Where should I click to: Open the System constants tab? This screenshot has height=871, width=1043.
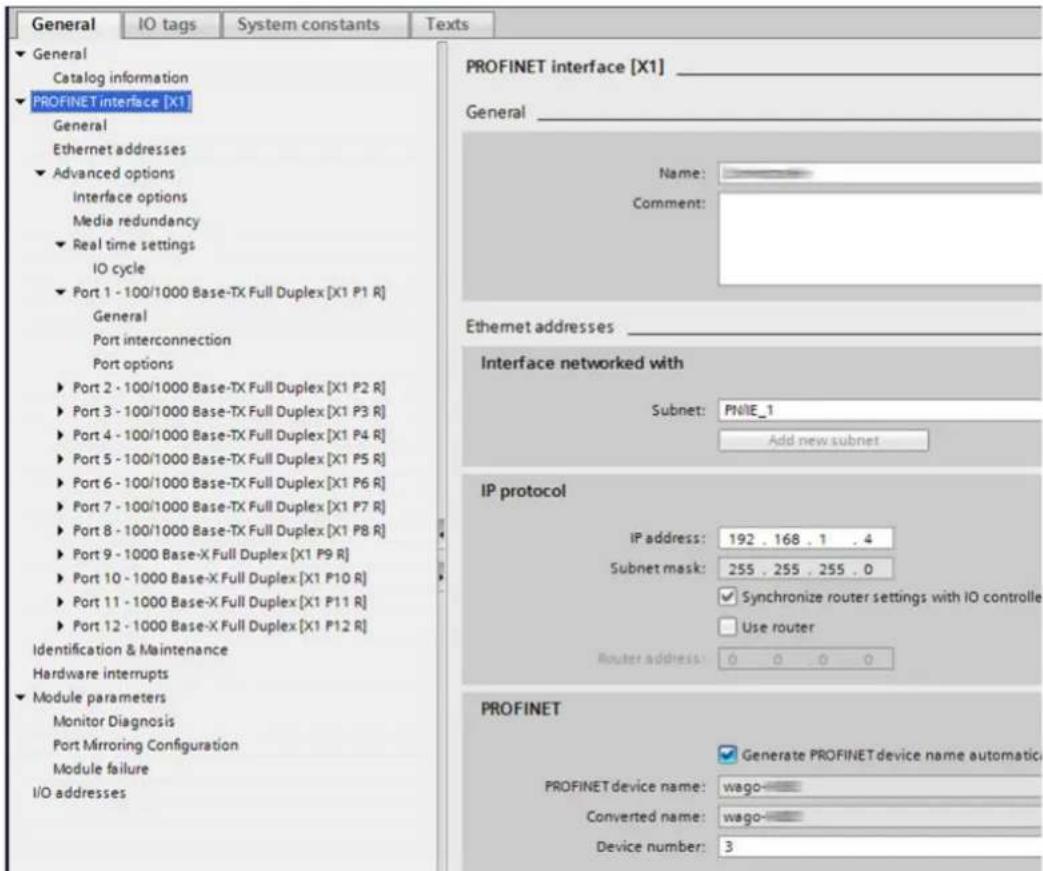coord(309,25)
